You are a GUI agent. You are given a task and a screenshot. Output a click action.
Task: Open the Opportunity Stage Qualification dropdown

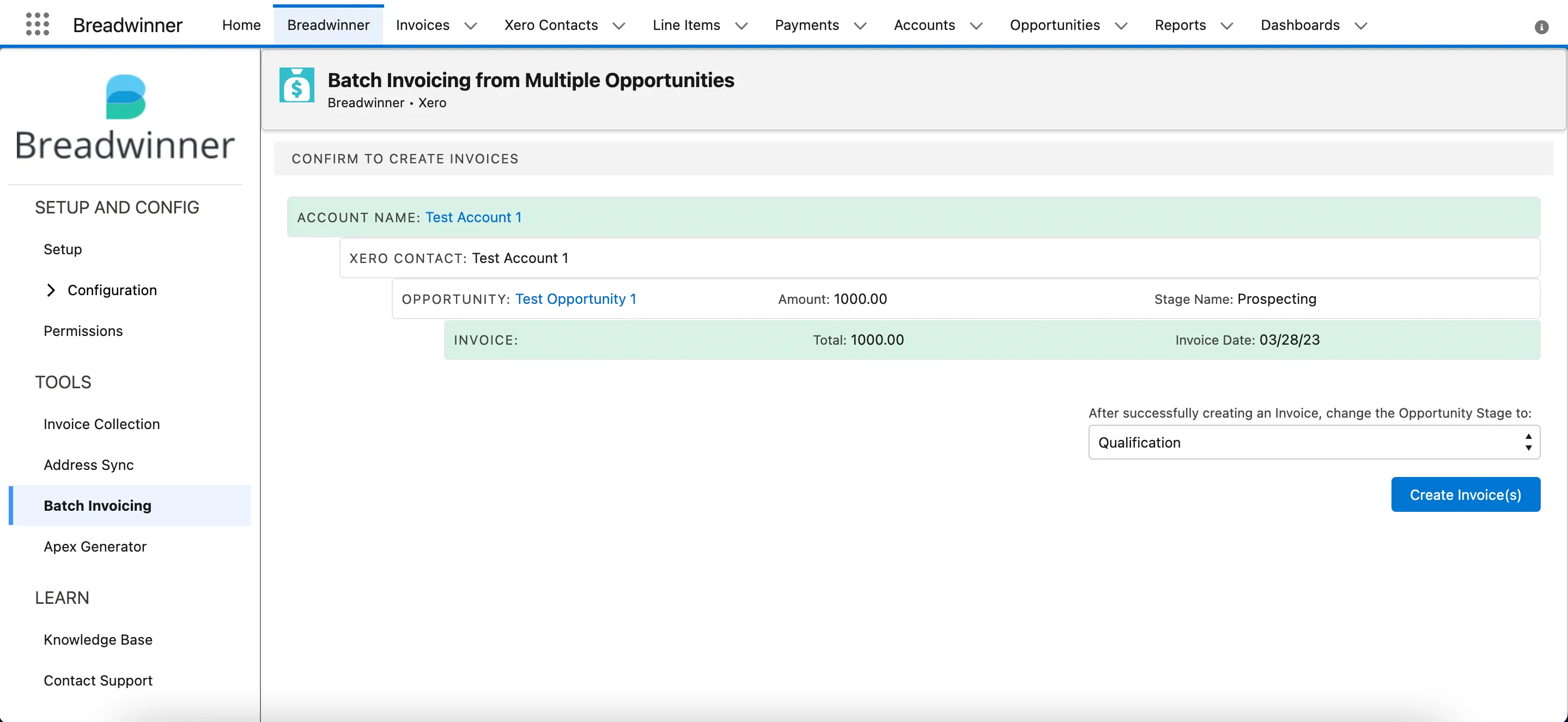pos(1314,442)
